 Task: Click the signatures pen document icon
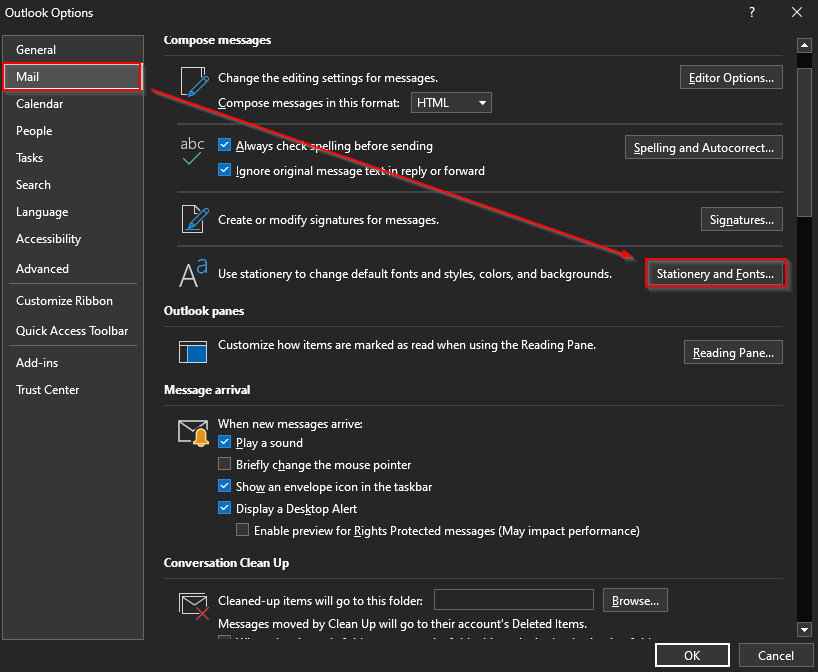[192, 219]
